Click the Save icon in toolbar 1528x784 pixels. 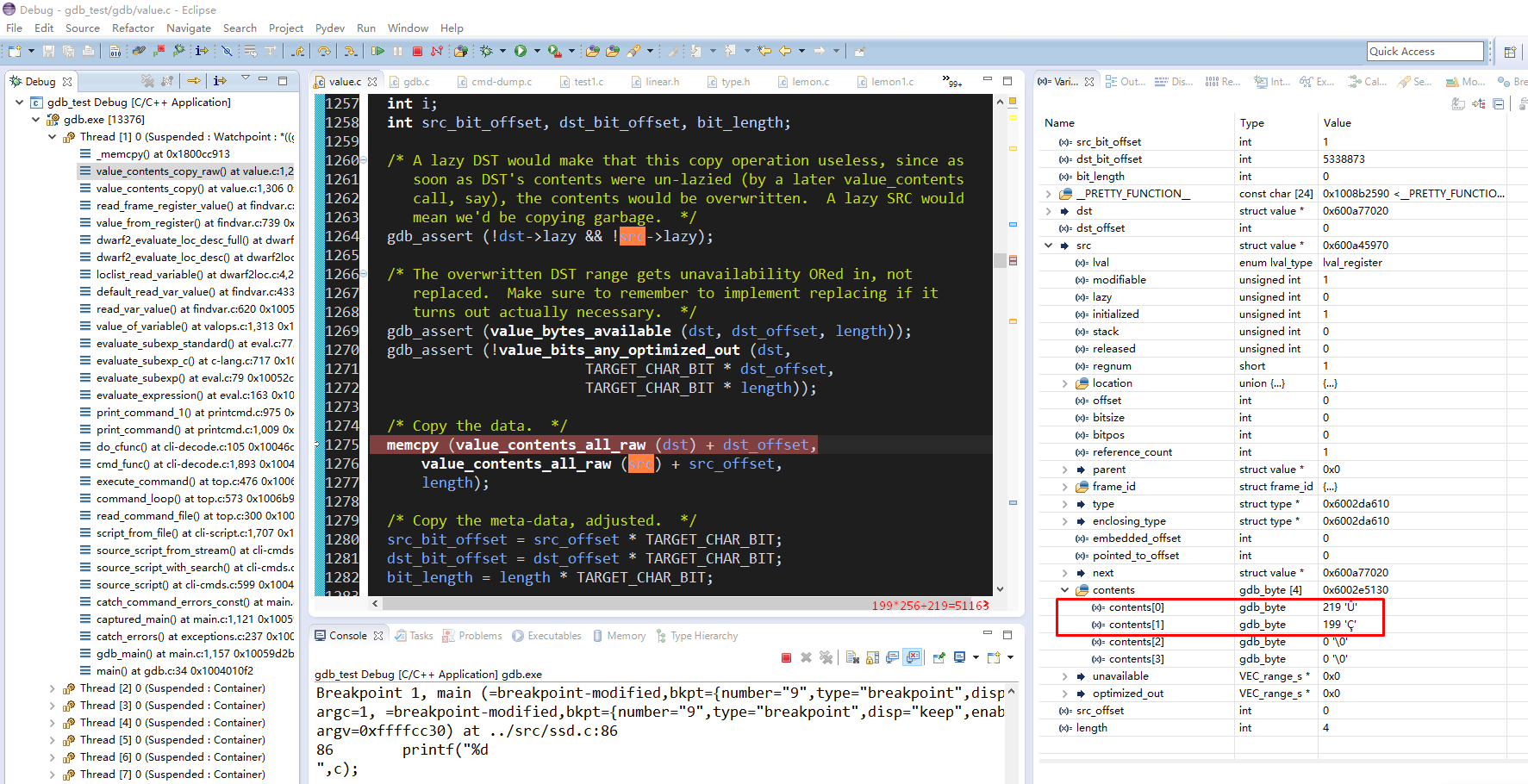coord(49,52)
